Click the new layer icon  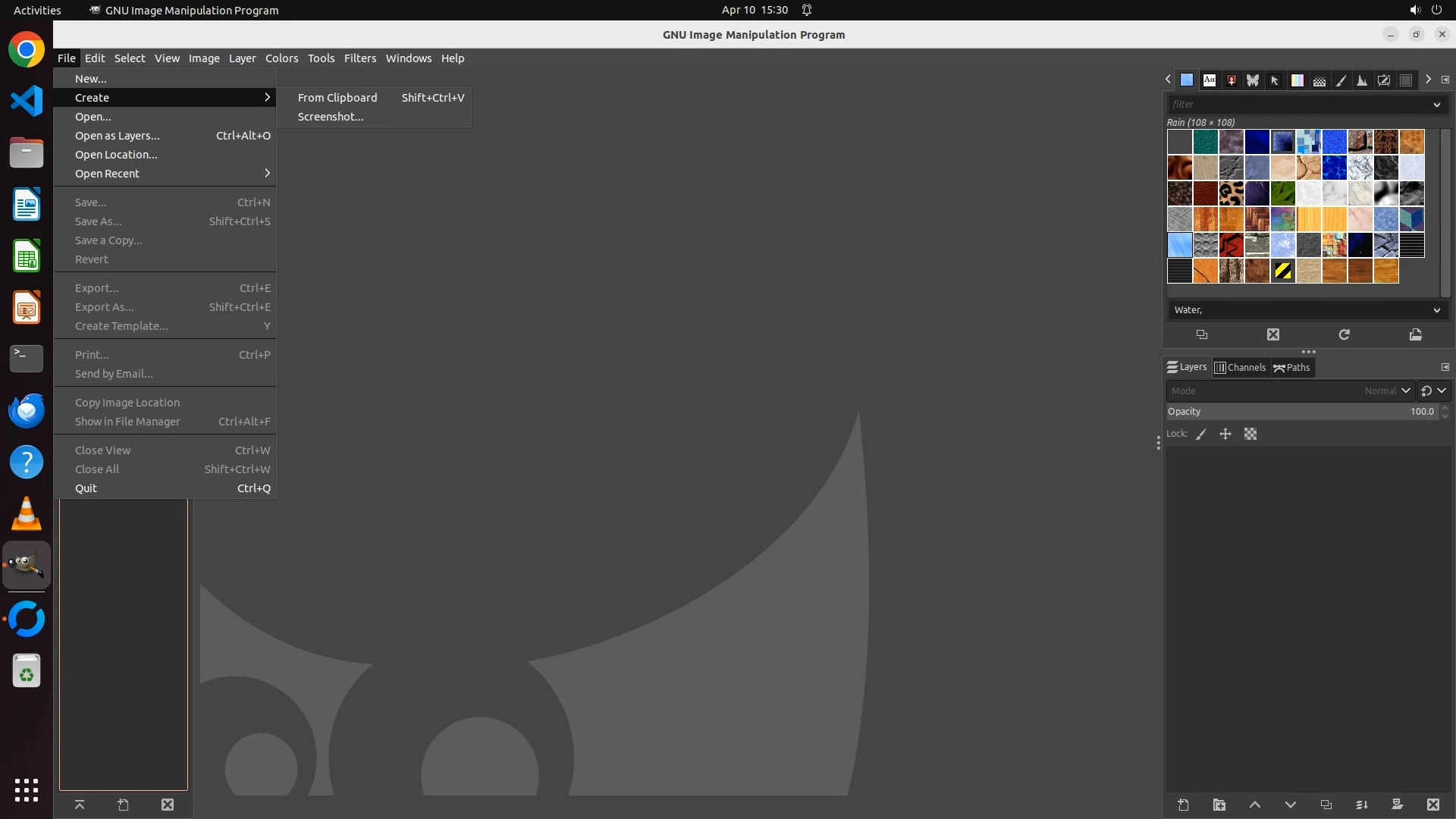click(x=1183, y=805)
